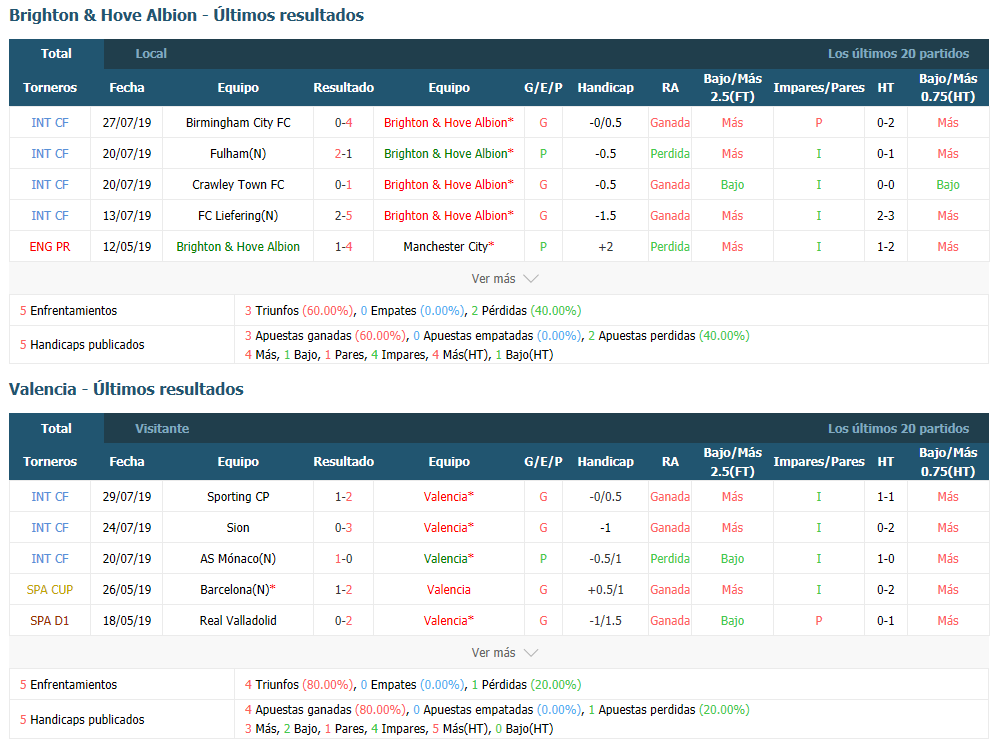The height and width of the screenshot is (742, 994).
Task: Click Brighton & Hove Albion in Fulham row
Action: 448,153
